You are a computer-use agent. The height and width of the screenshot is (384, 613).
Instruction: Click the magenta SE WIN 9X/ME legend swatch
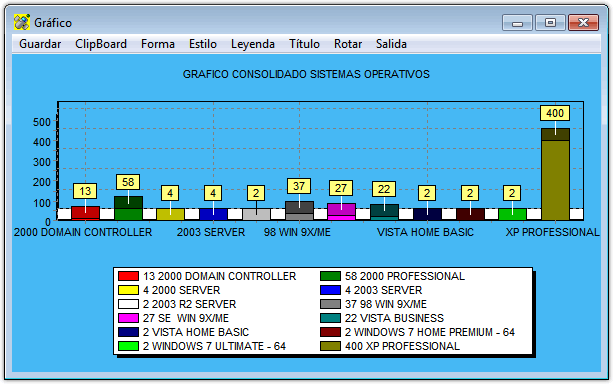click(128, 318)
